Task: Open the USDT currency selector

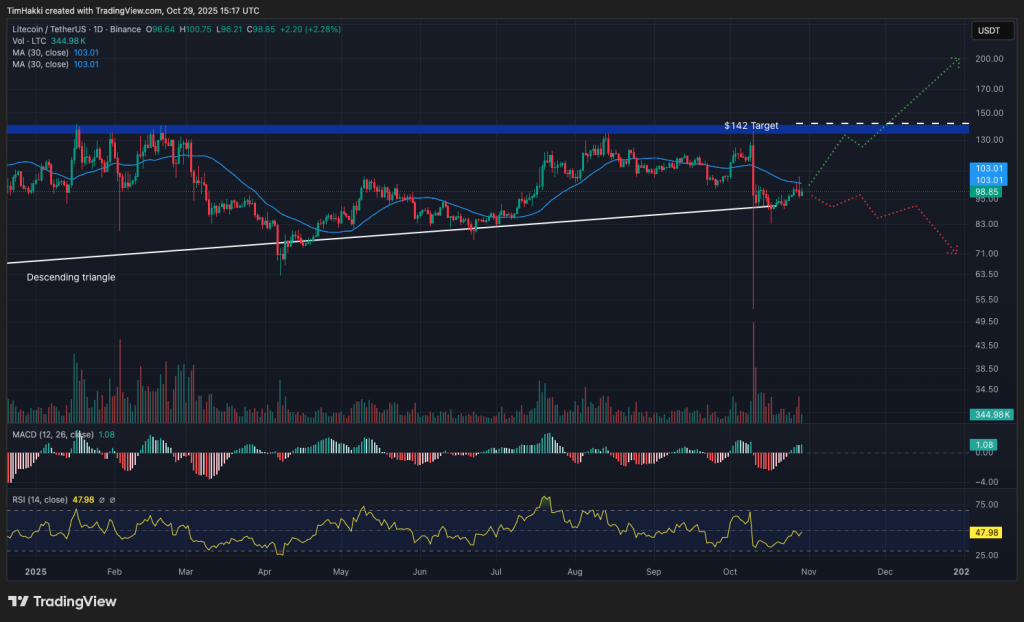Action: [991, 30]
